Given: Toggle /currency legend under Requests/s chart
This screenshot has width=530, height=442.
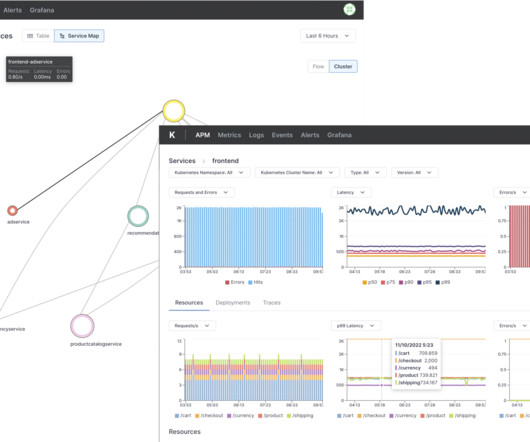Looking at the screenshot, I should click(240, 416).
